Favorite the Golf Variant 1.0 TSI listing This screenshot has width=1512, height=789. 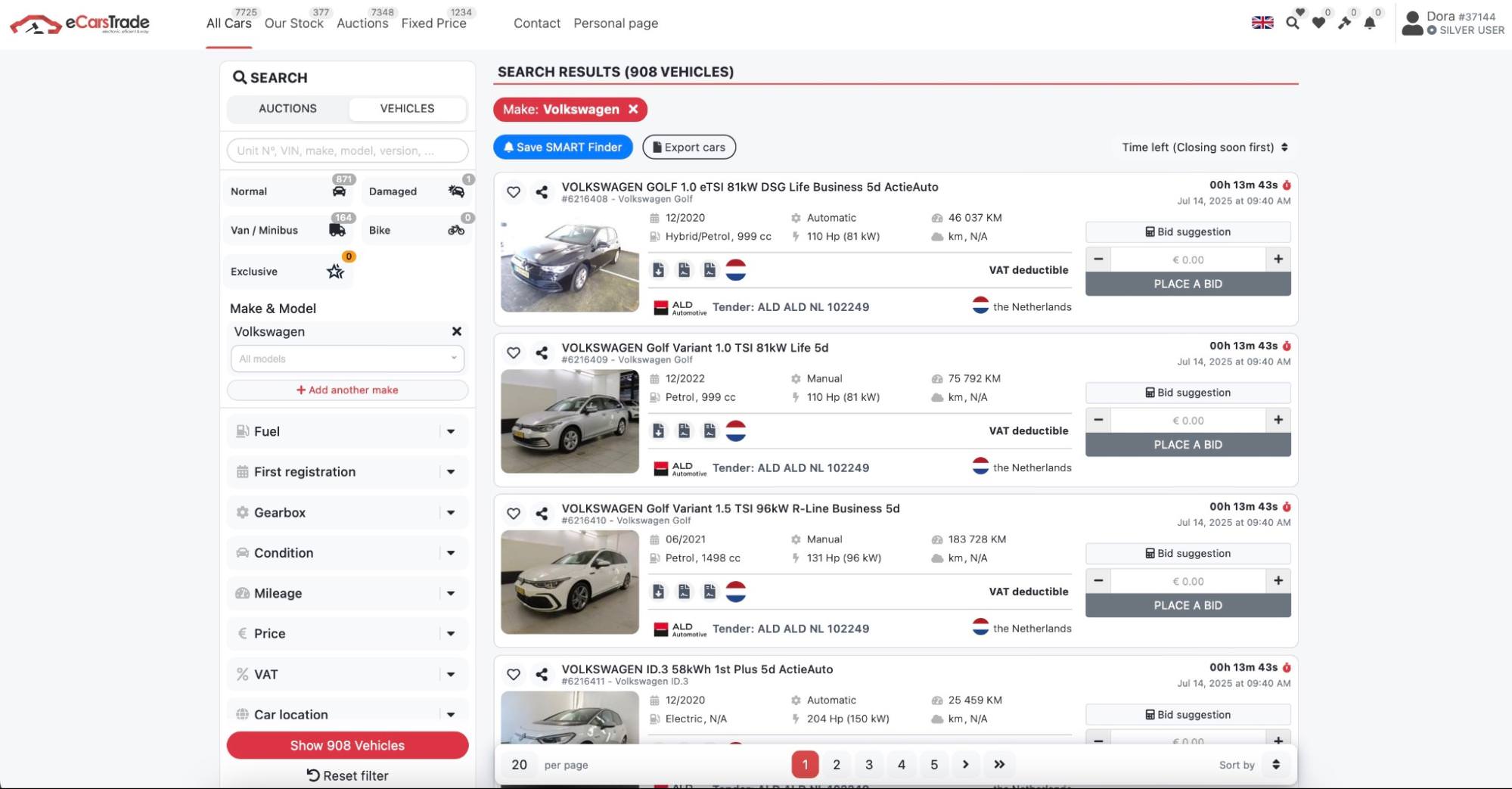pyautogui.click(x=514, y=353)
